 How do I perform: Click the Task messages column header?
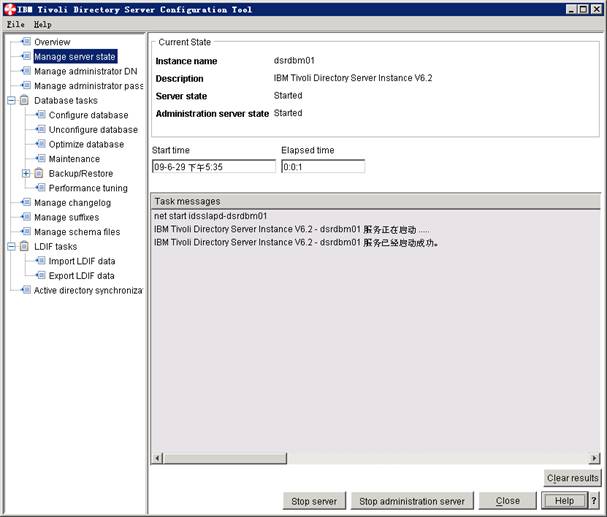[375, 201]
